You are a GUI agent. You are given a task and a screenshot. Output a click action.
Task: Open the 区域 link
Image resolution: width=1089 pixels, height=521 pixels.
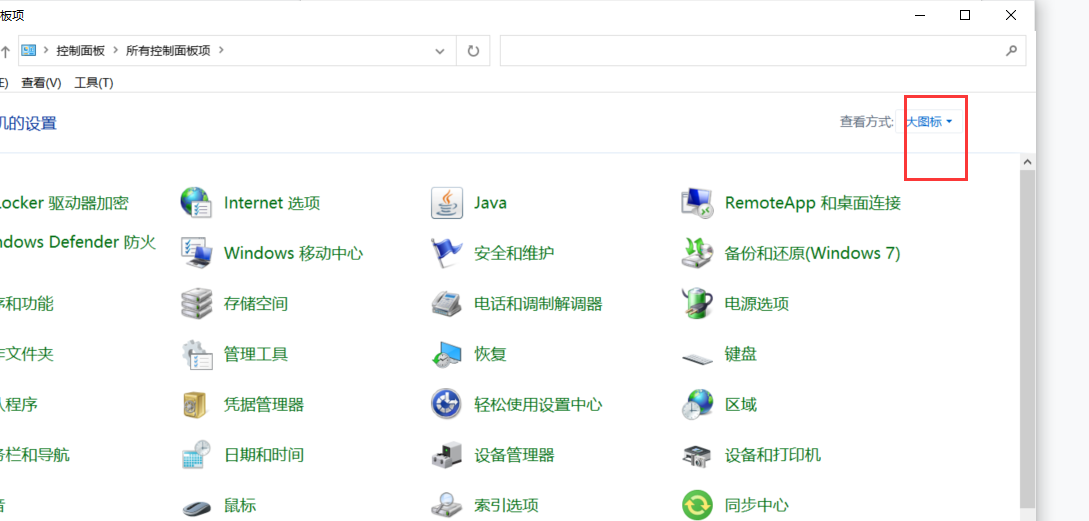[x=740, y=404]
